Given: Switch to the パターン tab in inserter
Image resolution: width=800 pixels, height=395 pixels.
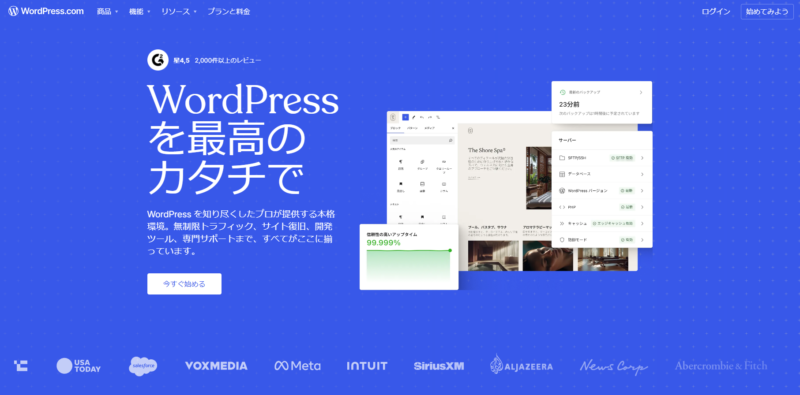Looking at the screenshot, I should pyautogui.click(x=412, y=128).
